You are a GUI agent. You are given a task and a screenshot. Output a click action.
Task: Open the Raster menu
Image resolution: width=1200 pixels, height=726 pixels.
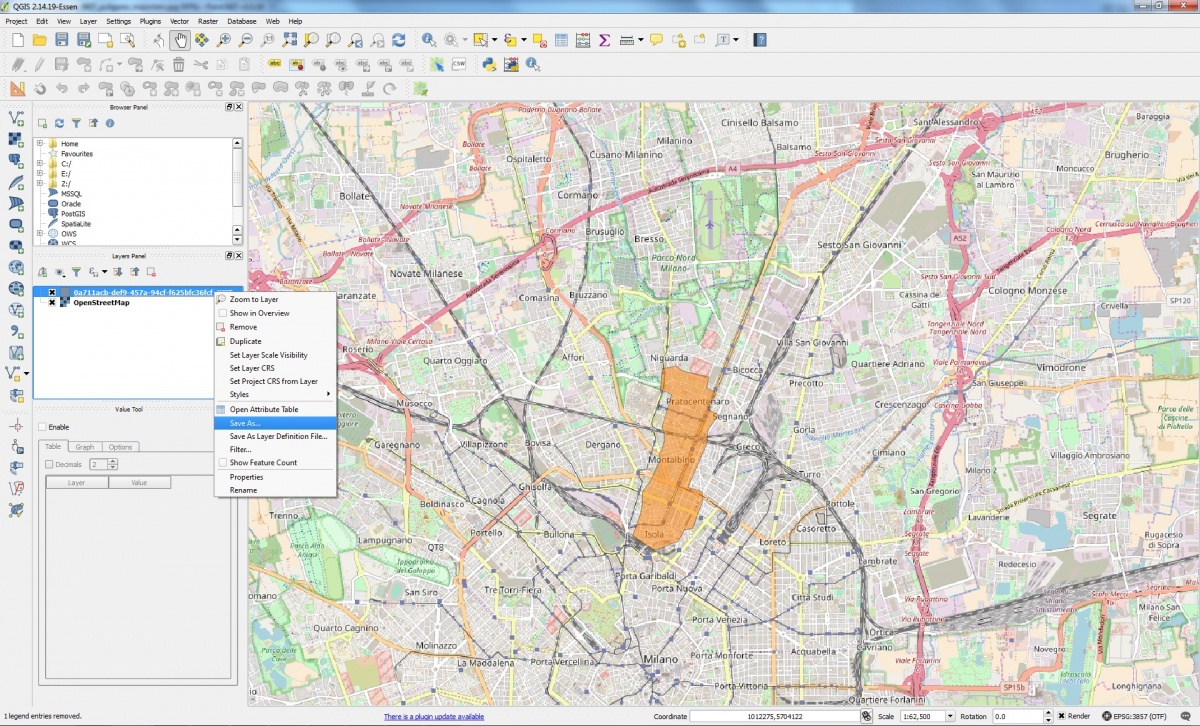208,20
